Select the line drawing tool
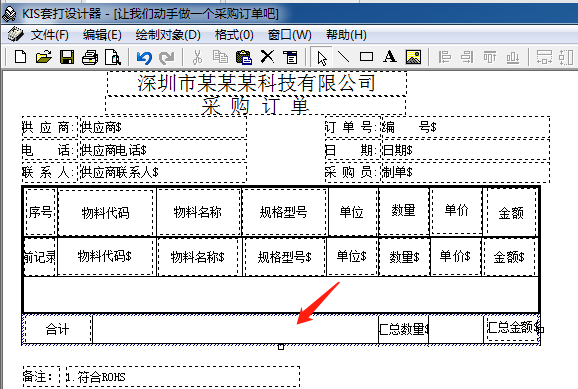Screen dimensions: 578x389 (344, 57)
